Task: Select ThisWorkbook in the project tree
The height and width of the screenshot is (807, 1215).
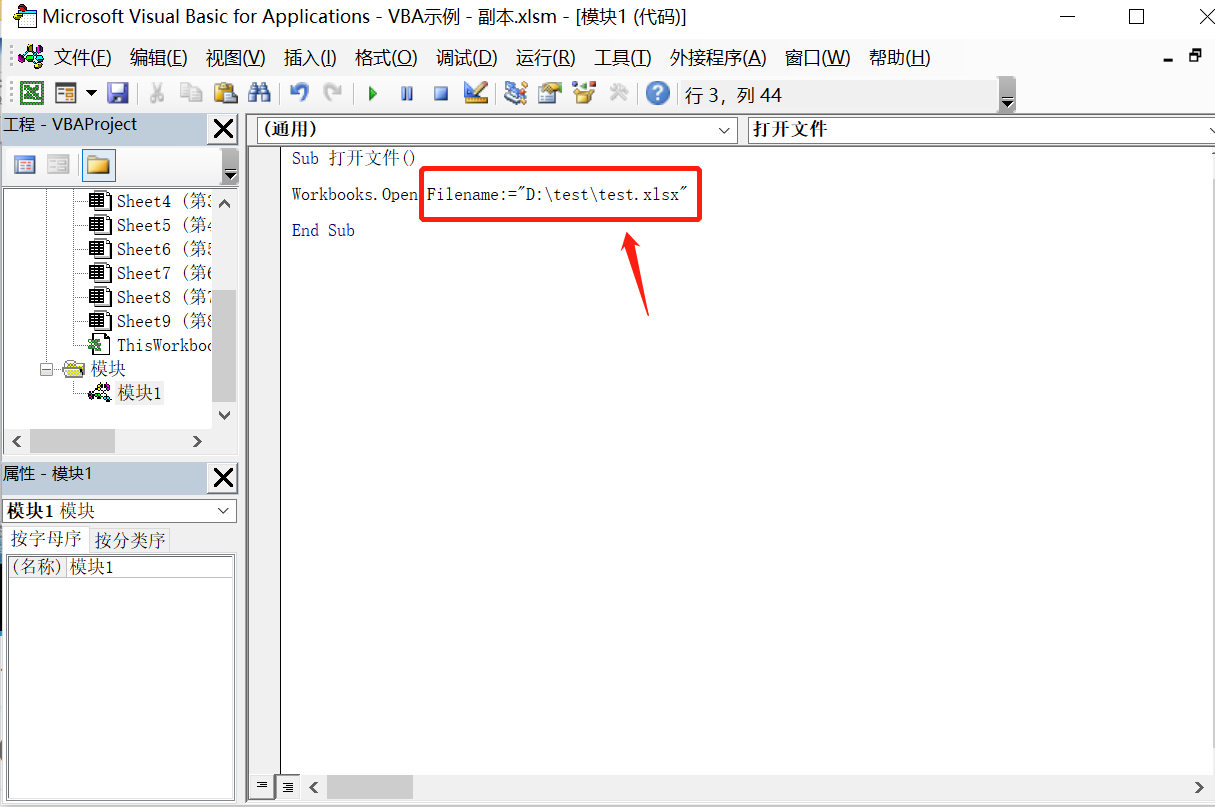Action: [x=150, y=345]
